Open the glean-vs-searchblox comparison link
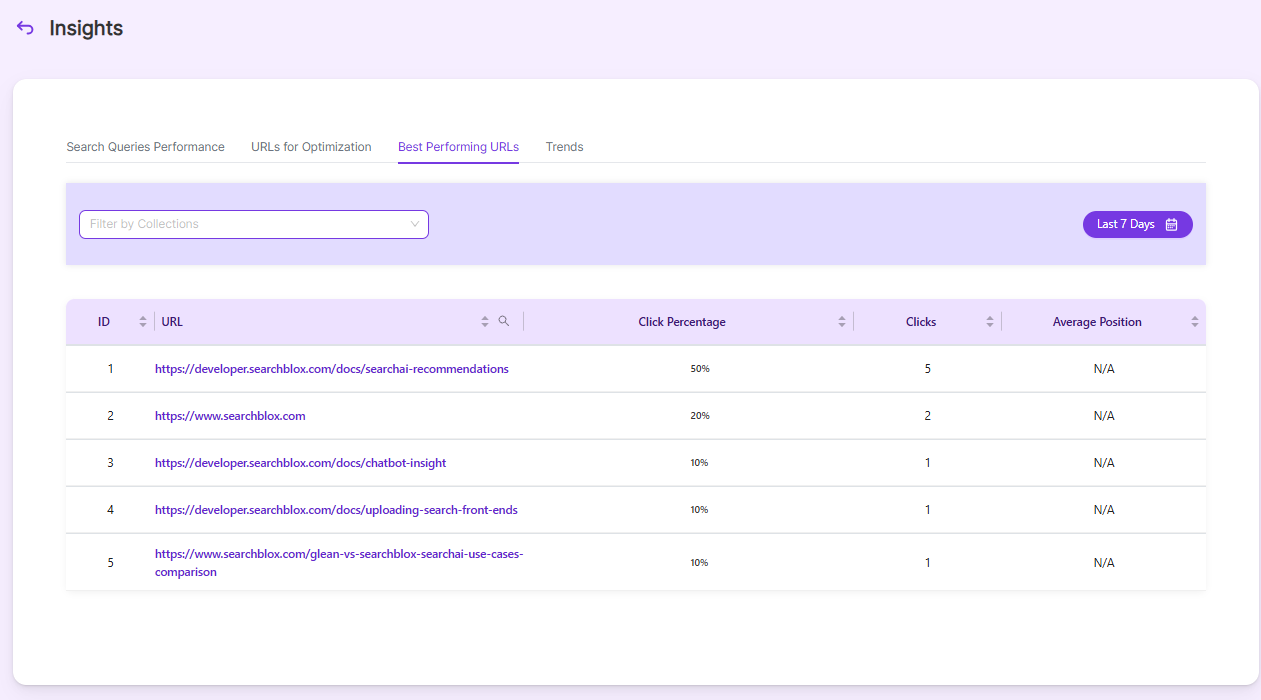 point(339,563)
